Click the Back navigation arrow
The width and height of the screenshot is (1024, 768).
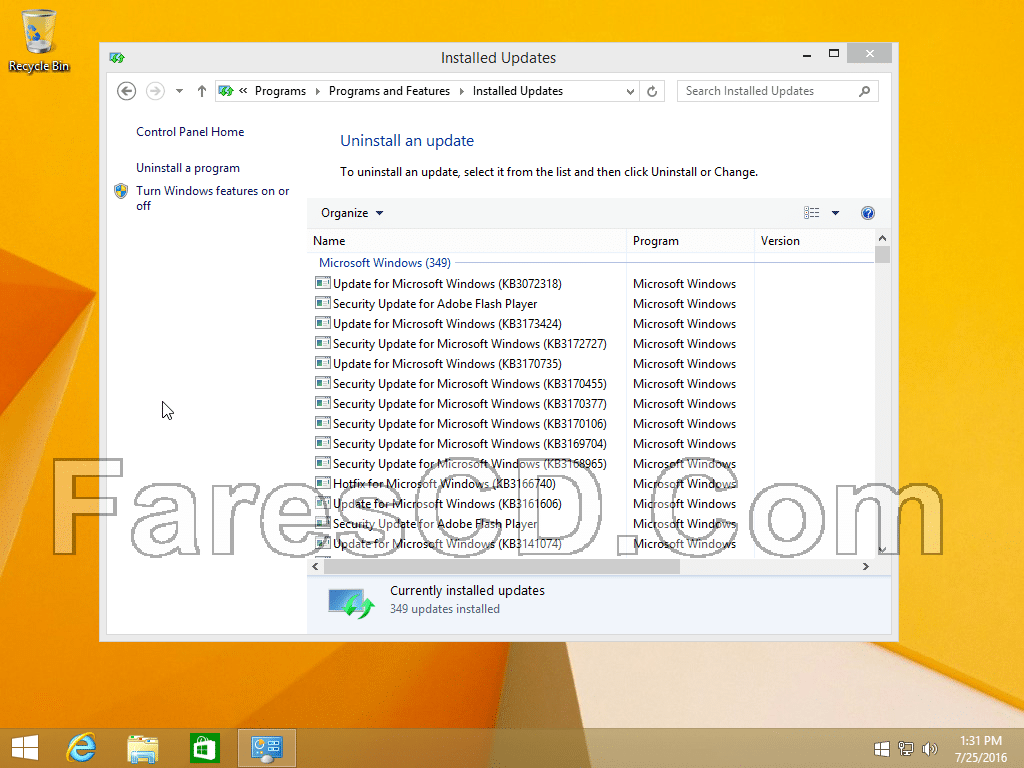pyautogui.click(x=127, y=91)
